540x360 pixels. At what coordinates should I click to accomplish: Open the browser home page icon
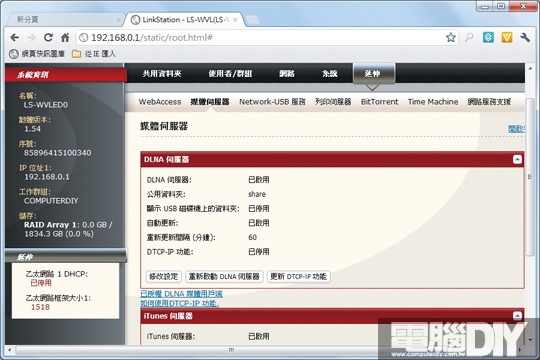point(65,37)
